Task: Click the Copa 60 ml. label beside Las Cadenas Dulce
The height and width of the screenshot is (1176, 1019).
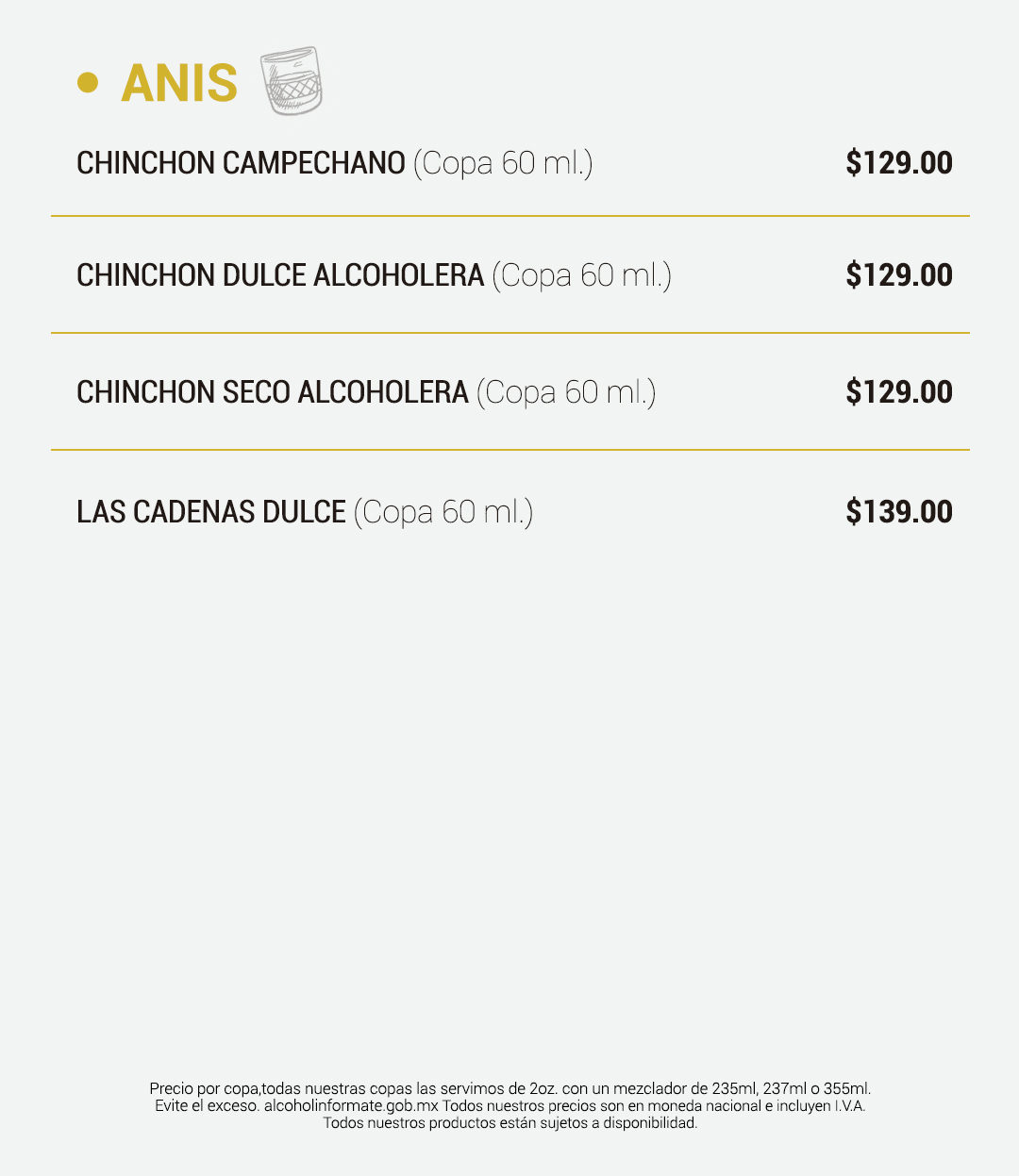Action: click(443, 512)
